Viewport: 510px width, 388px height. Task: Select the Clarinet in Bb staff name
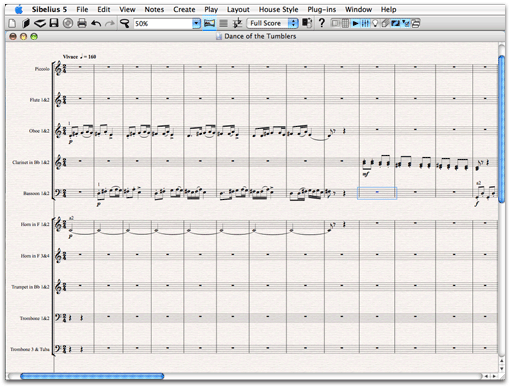[x=31, y=162]
